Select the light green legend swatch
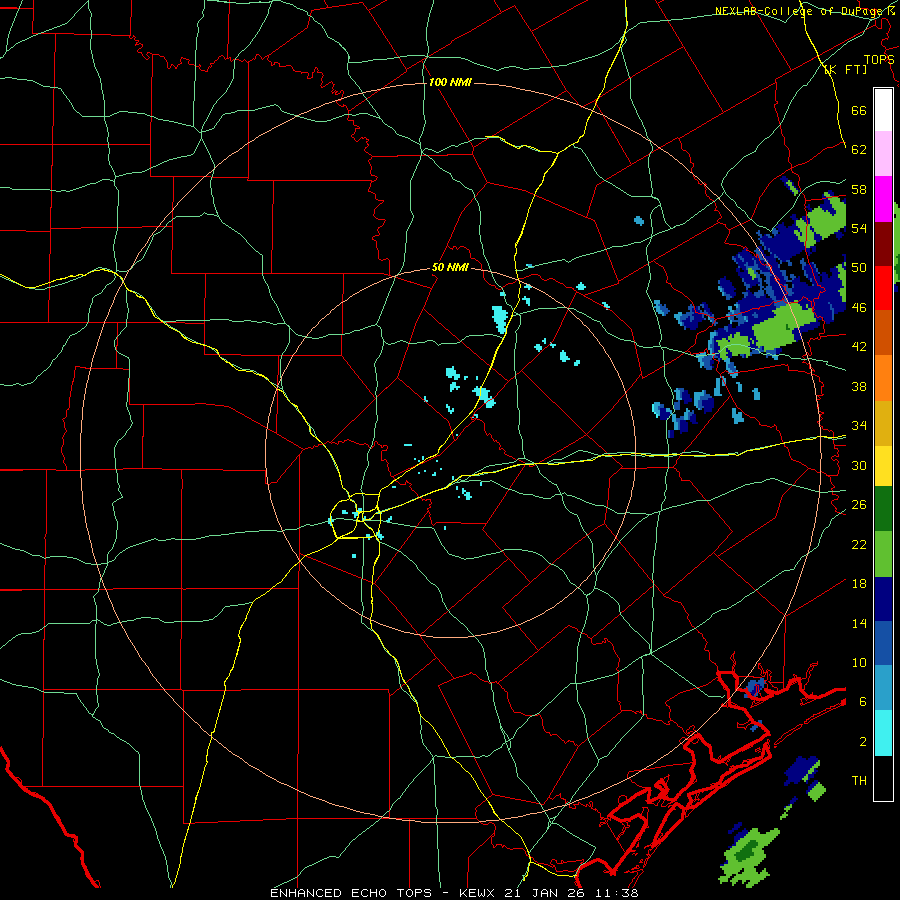The height and width of the screenshot is (900, 900). (883, 554)
